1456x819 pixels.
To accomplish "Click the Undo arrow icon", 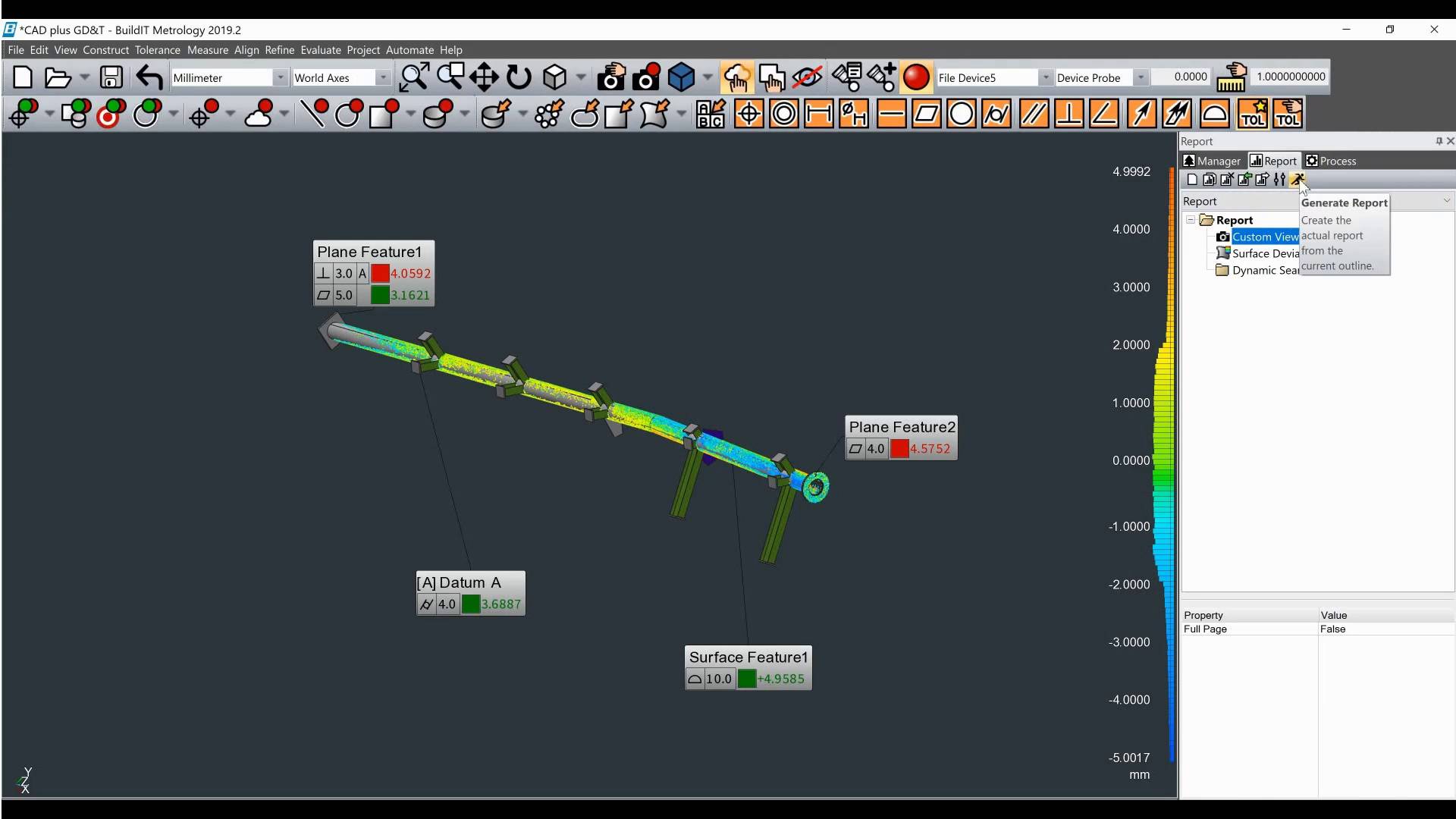I will coord(149,77).
